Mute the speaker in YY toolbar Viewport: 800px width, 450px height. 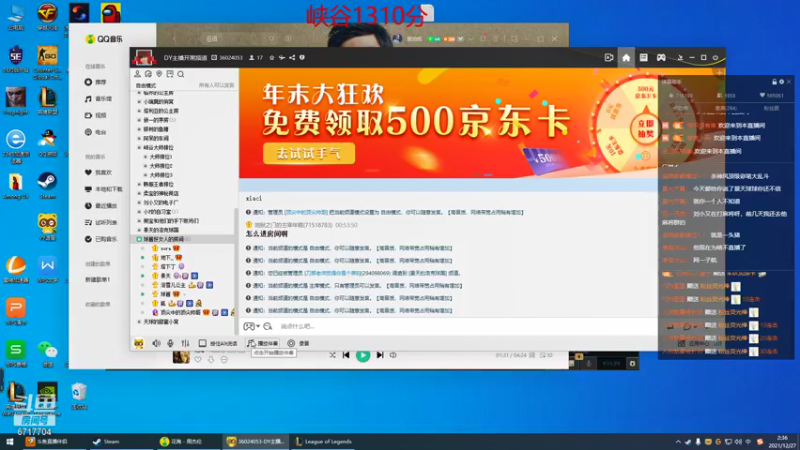[156, 343]
